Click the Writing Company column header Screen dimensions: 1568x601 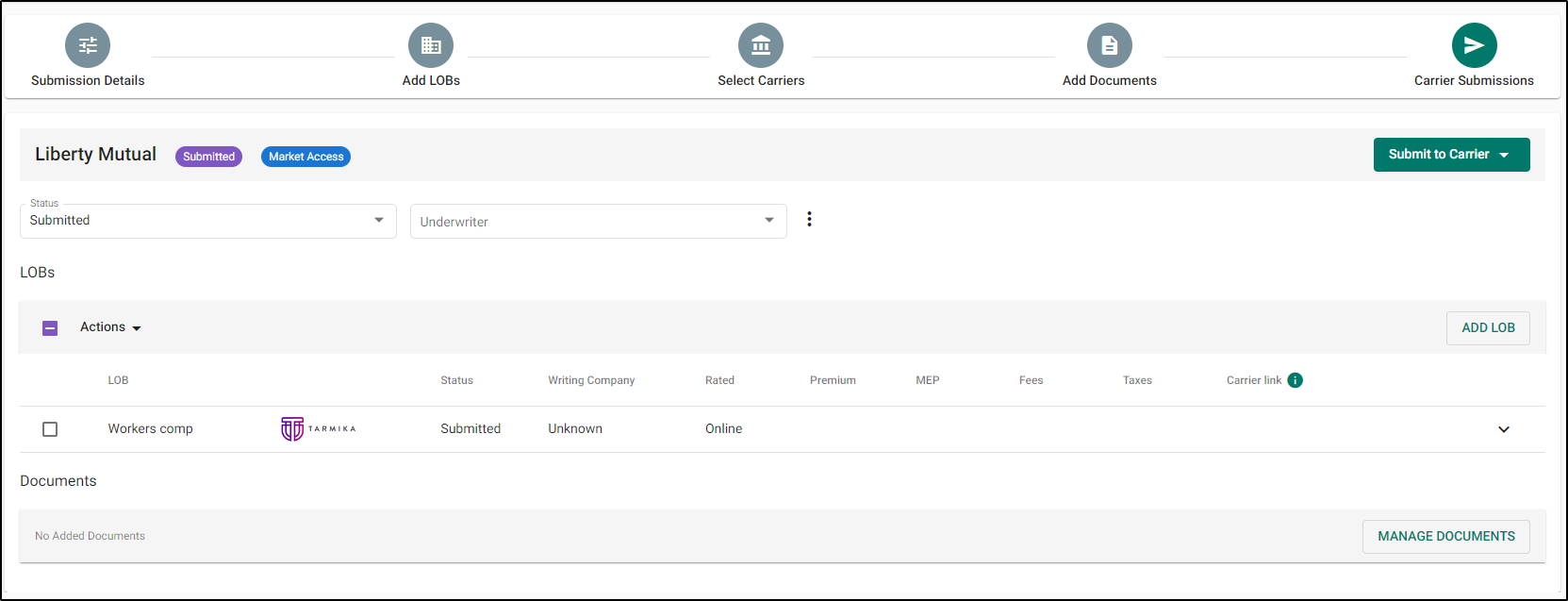[x=591, y=380]
